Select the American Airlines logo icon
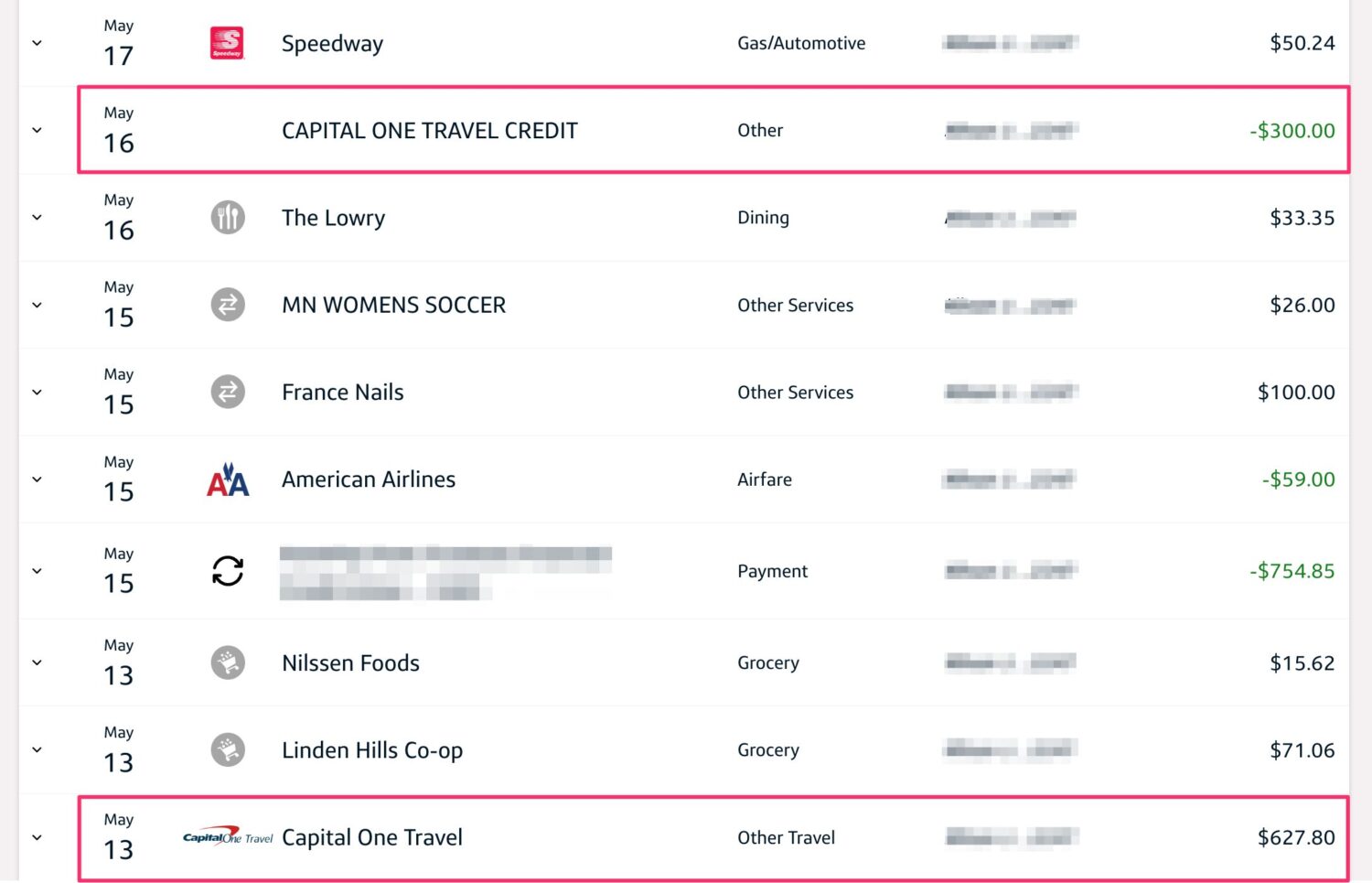This screenshot has height=883, width=1372. coord(227,479)
